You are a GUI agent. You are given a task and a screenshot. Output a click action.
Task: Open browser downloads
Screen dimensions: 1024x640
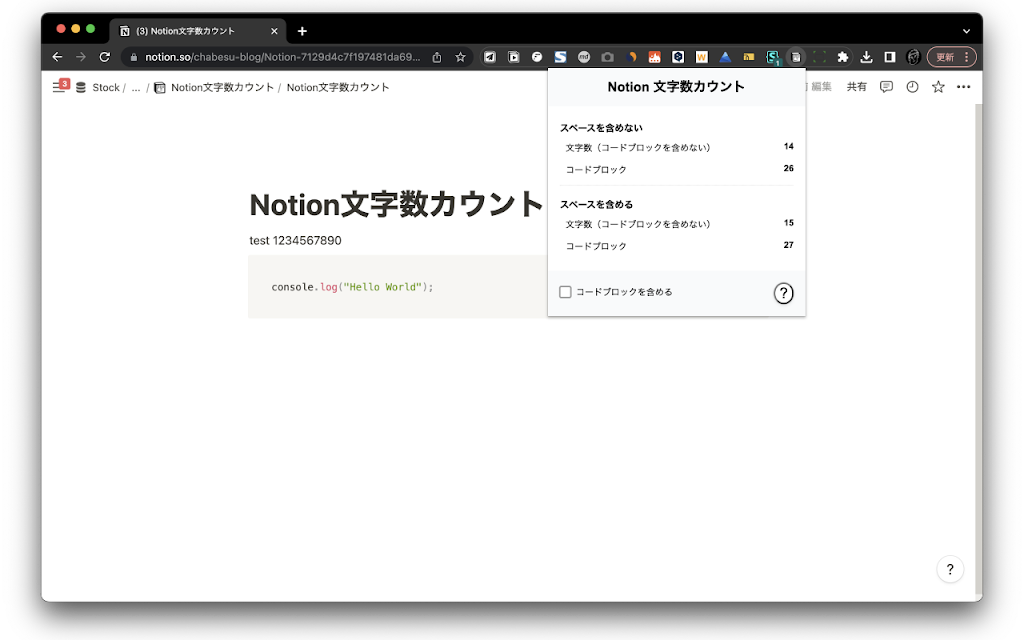866,57
